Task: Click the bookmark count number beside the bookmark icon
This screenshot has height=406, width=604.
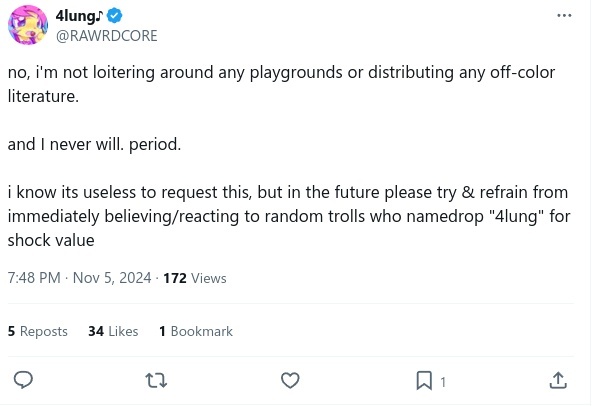Action: [443, 382]
